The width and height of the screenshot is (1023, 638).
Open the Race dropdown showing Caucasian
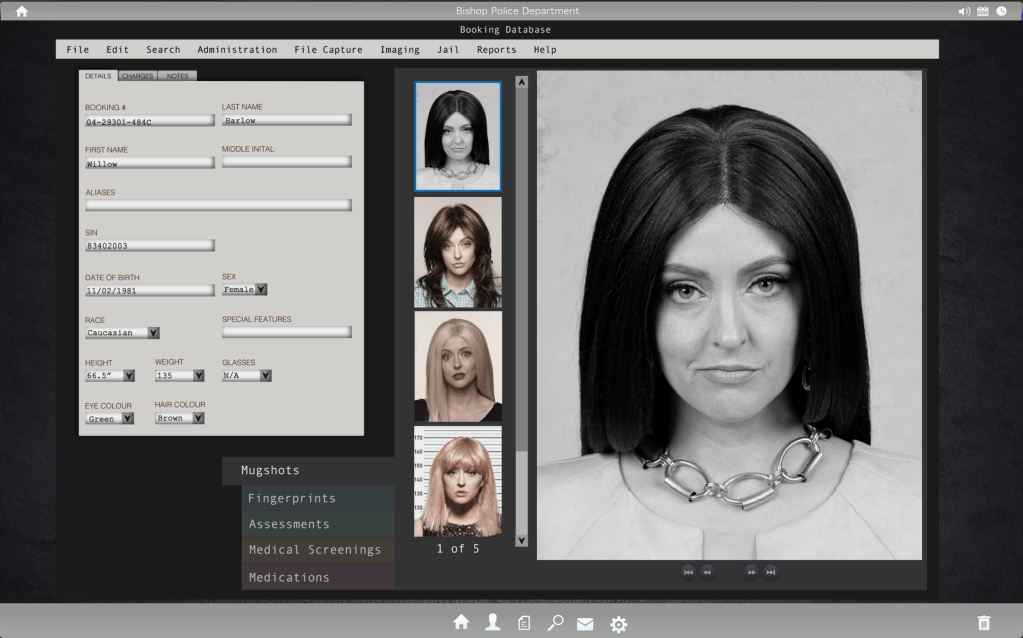pyautogui.click(x=153, y=332)
